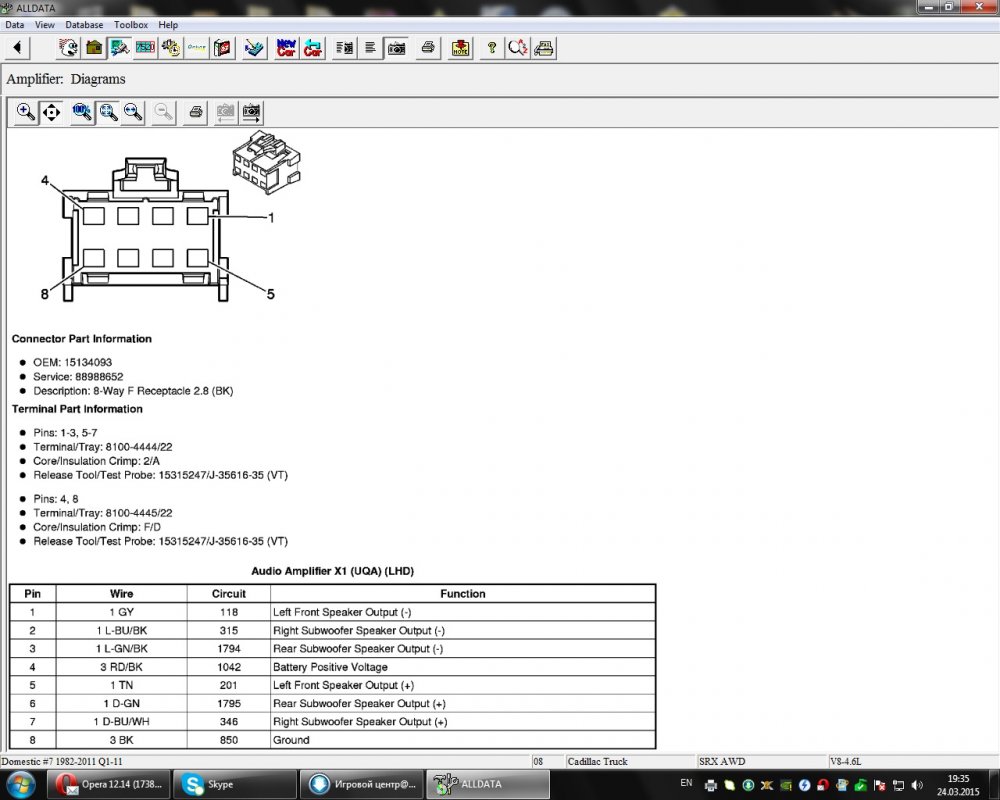This screenshot has width=1000, height=800.
Task: Click the fit-width zoom icon
Action: click(132, 112)
